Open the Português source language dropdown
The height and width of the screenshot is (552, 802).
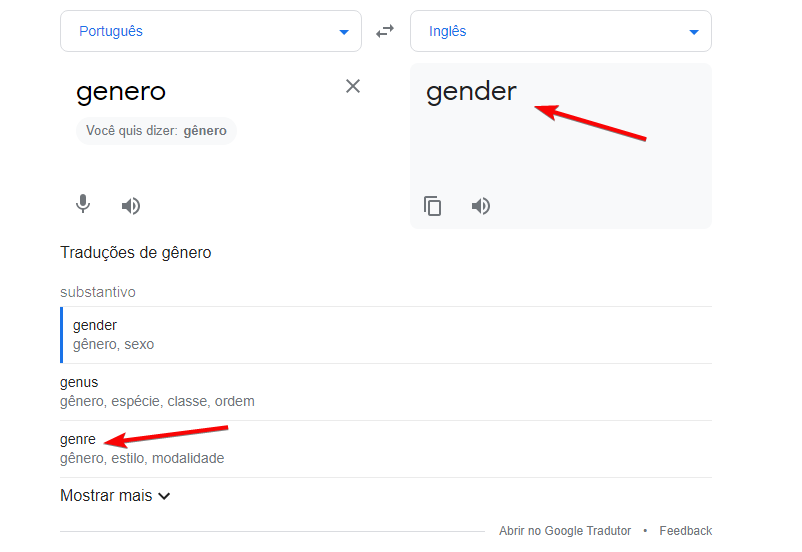[210, 31]
